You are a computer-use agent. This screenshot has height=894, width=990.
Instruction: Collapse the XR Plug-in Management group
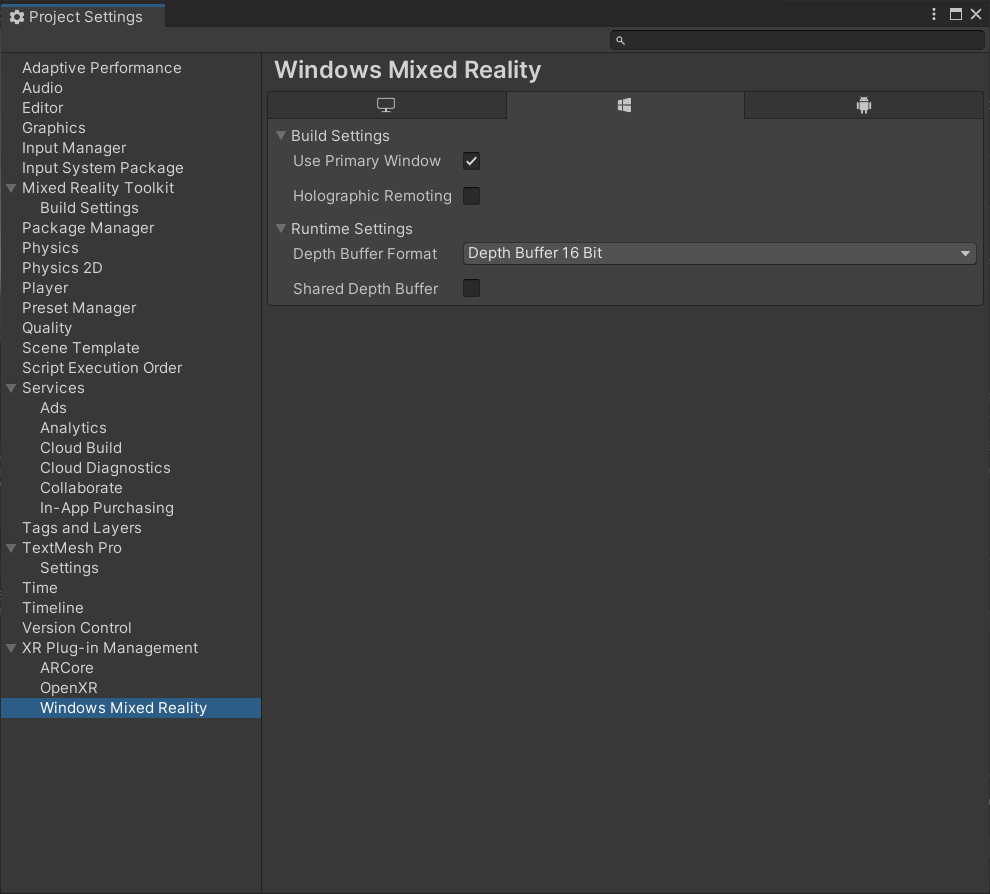(11, 648)
